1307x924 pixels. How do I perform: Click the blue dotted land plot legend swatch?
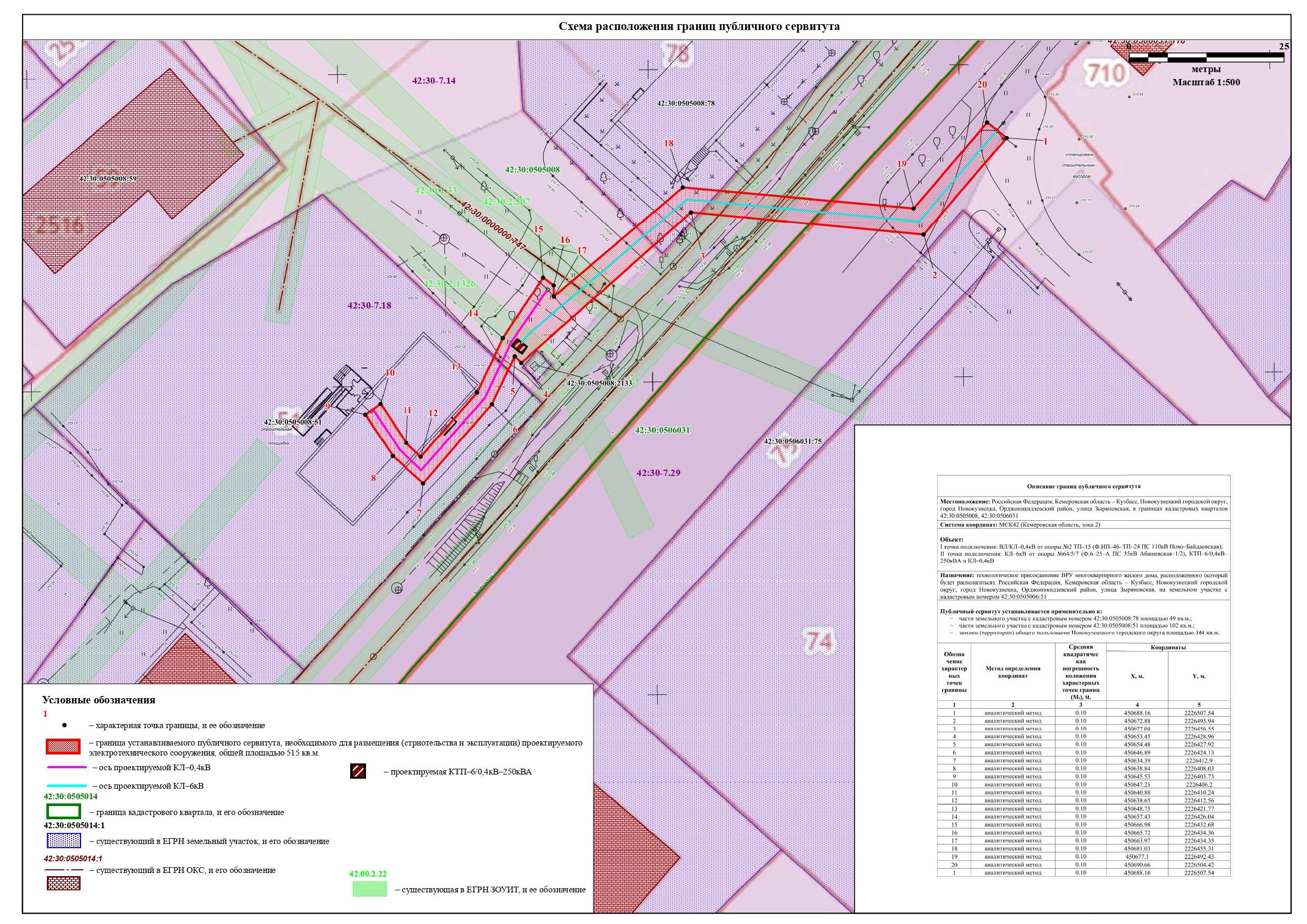tap(64, 841)
